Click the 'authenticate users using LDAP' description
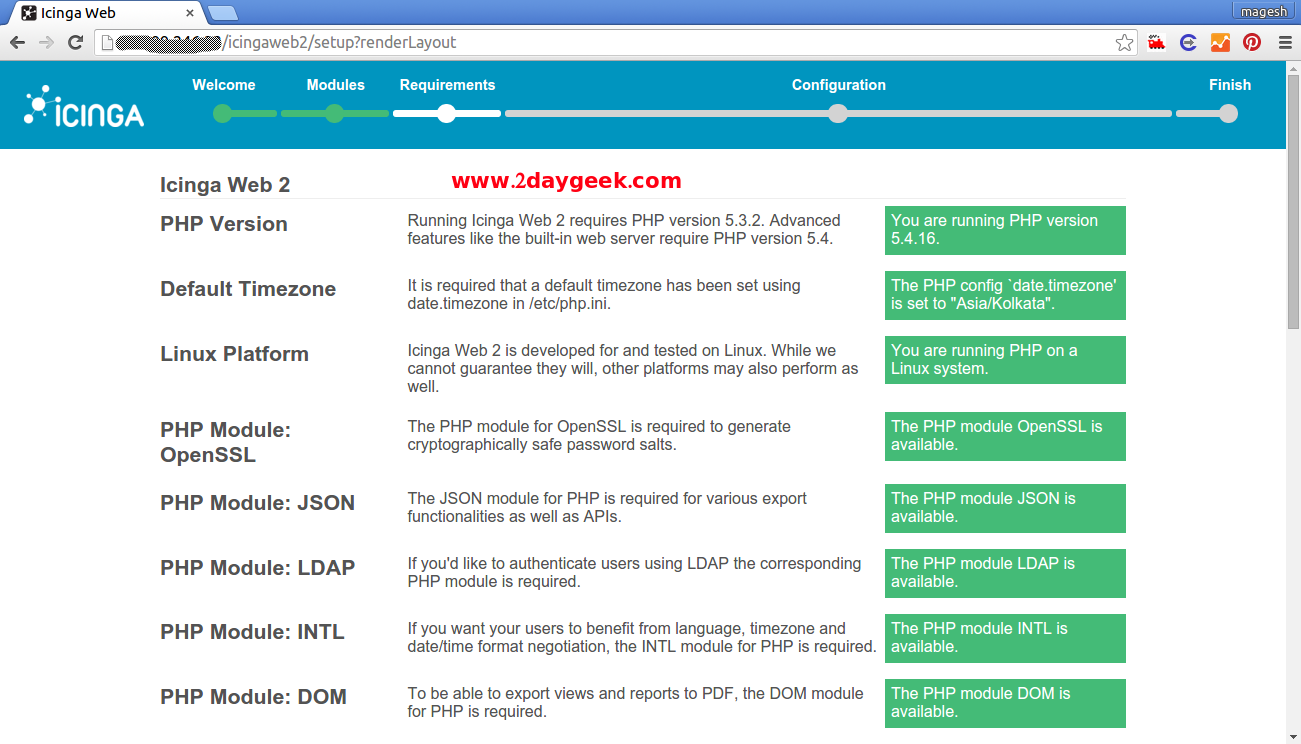Image resolution: width=1301 pixels, height=744 pixels. click(x=634, y=573)
